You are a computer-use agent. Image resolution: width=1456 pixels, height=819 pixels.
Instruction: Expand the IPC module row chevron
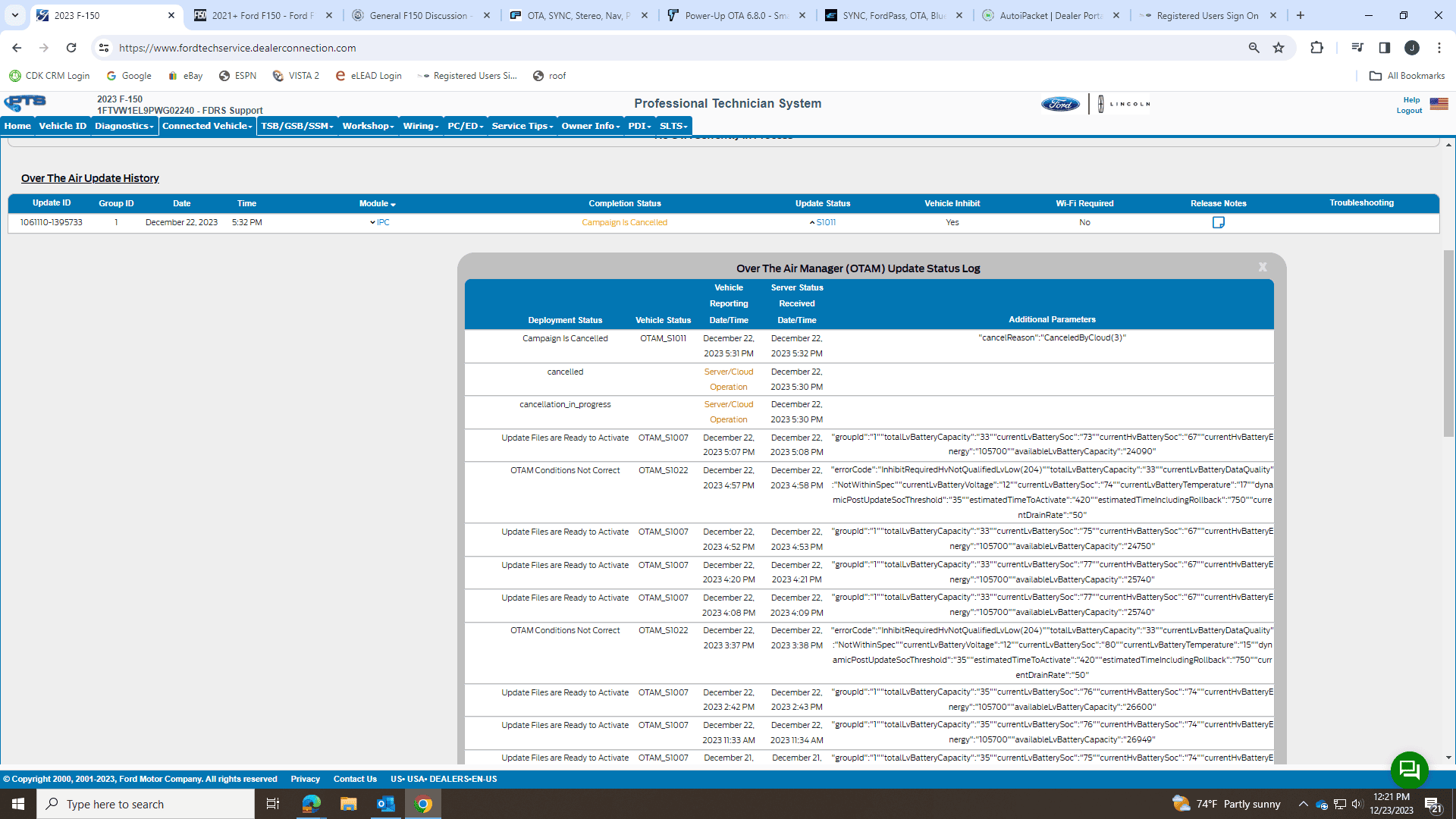(x=372, y=223)
